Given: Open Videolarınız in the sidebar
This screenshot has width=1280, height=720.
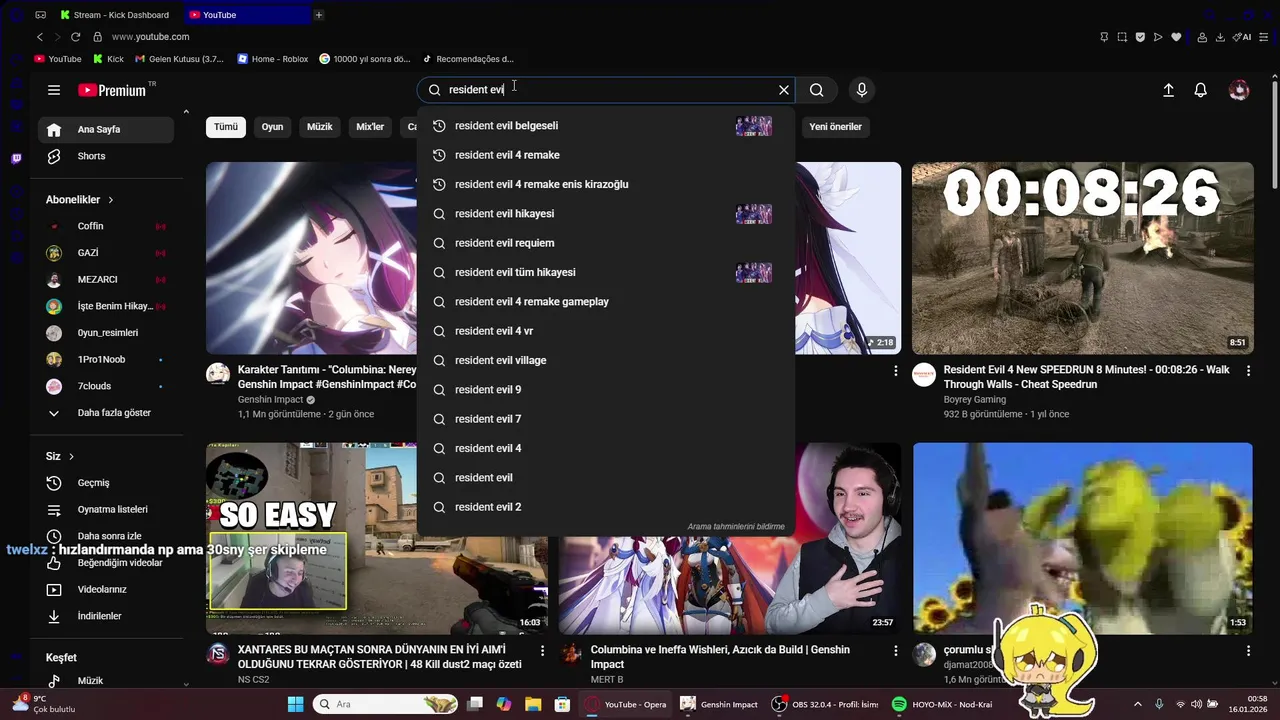Looking at the screenshot, I should (106, 590).
